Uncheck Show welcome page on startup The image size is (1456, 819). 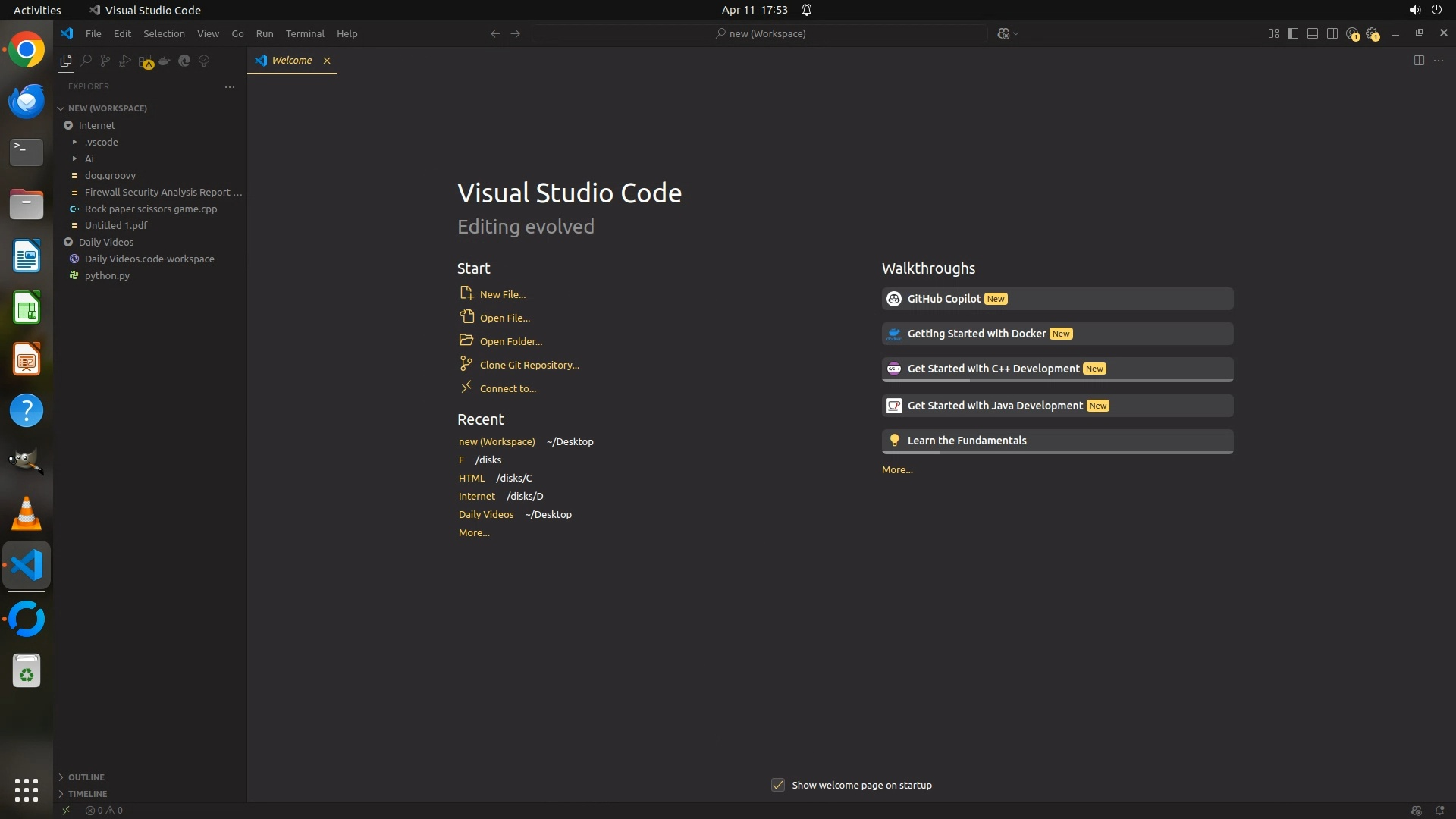778,785
